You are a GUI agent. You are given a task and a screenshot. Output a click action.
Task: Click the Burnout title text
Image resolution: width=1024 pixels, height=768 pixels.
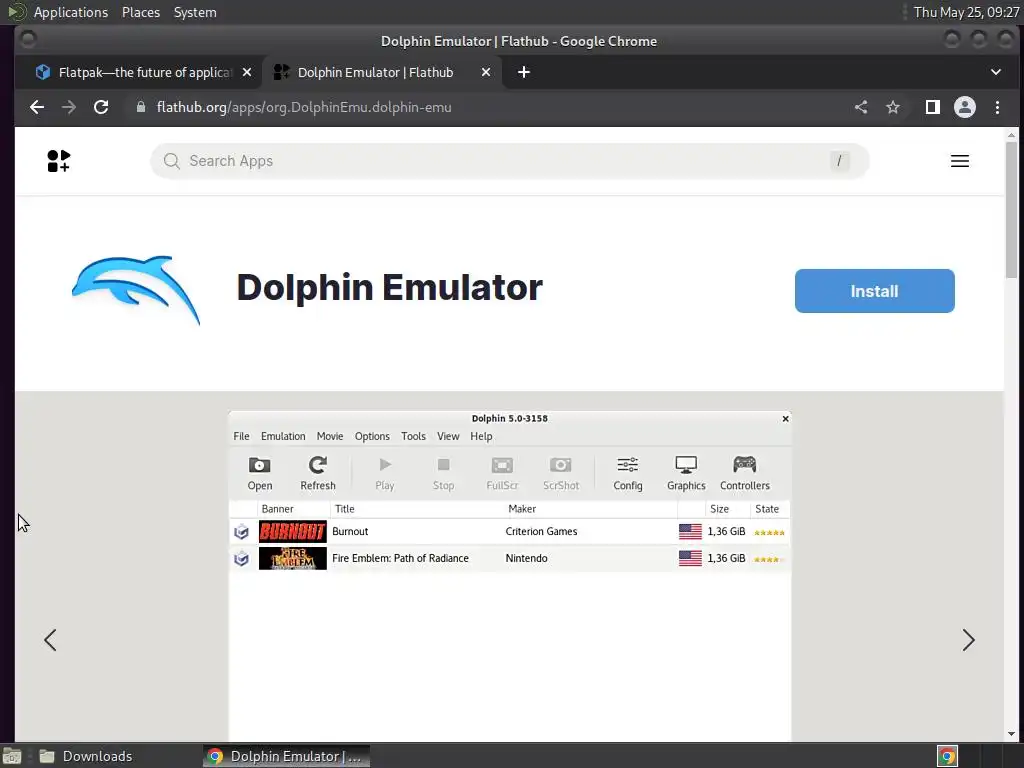click(350, 532)
